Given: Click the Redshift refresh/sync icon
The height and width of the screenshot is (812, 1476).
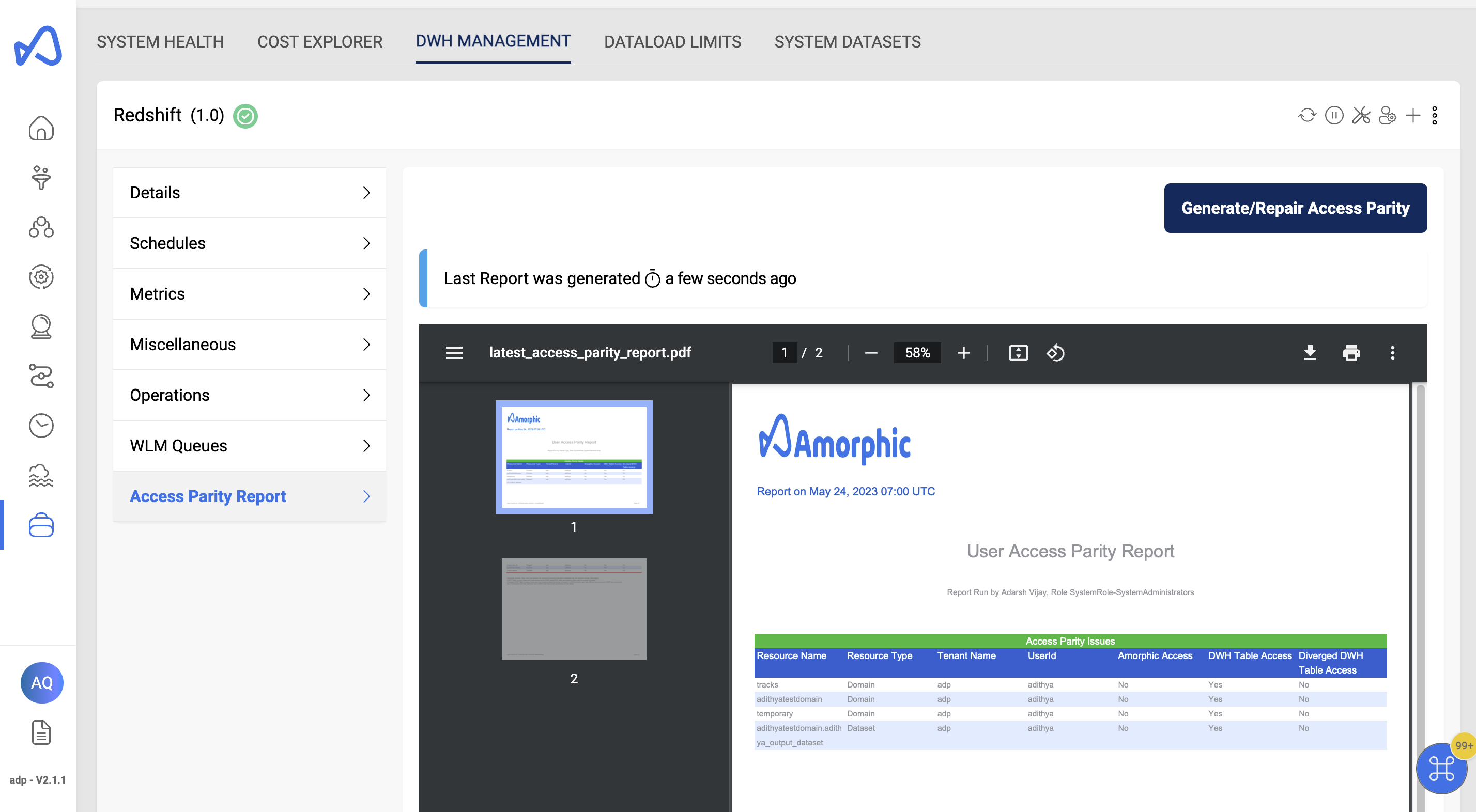Looking at the screenshot, I should coord(1307,115).
